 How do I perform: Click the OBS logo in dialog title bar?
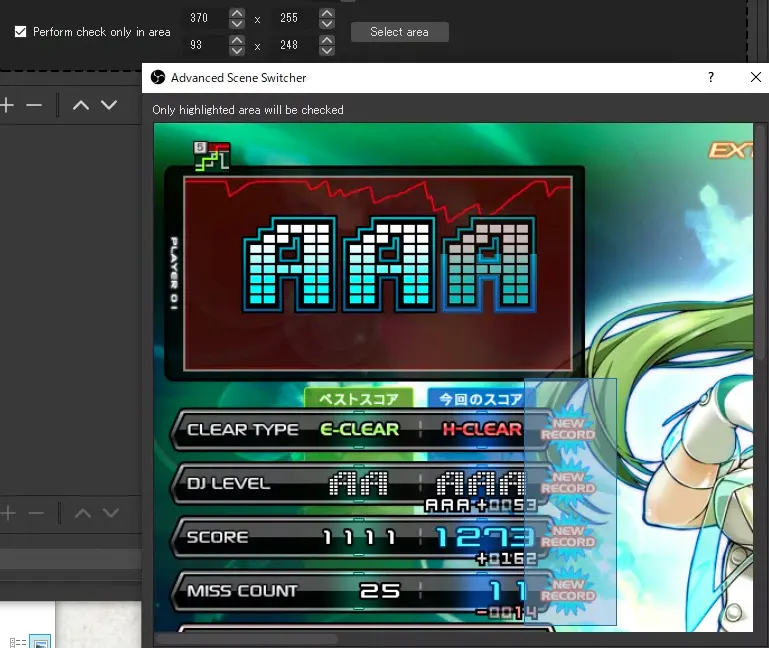point(158,78)
